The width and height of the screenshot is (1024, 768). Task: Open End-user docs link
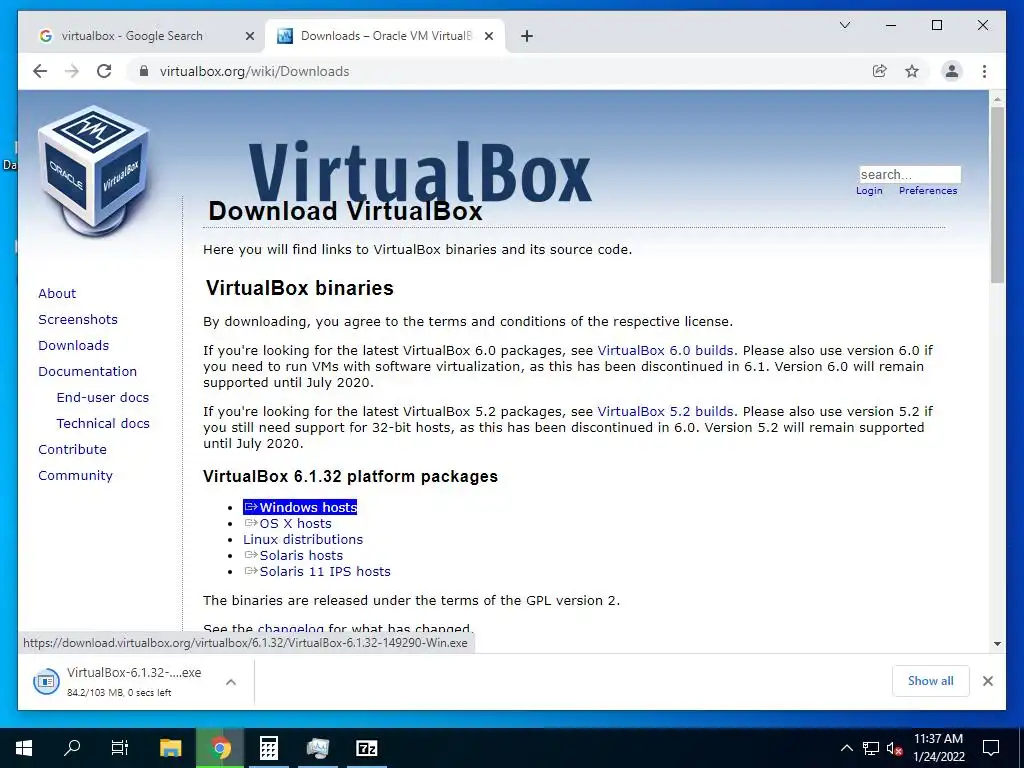(103, 398)
